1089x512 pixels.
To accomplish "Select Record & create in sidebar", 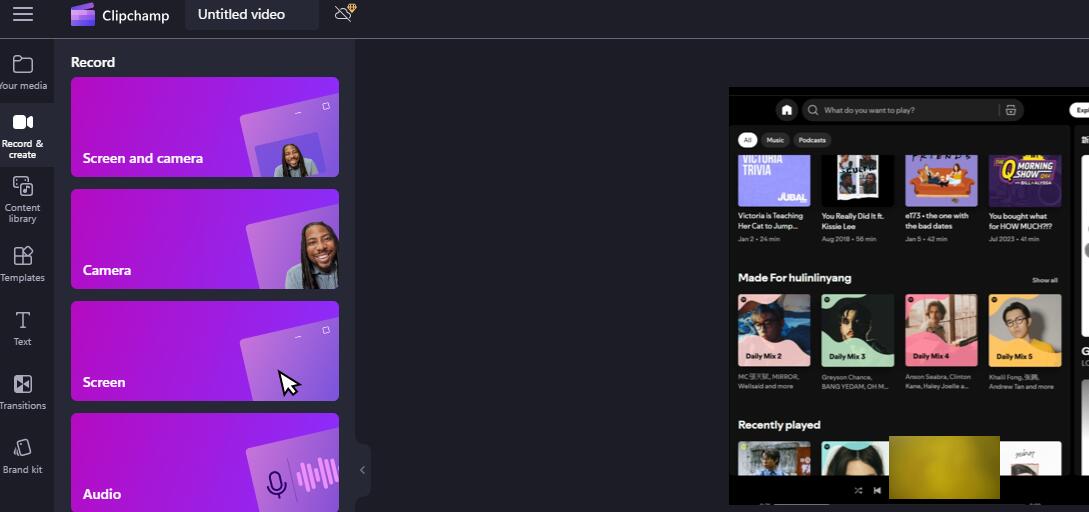I will [x=22, y=135].
